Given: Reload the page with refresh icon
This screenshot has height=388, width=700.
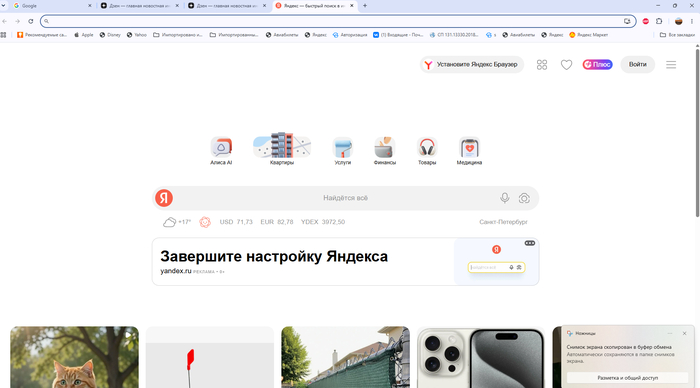Looking at the screenshot, I should pos(30,21).
